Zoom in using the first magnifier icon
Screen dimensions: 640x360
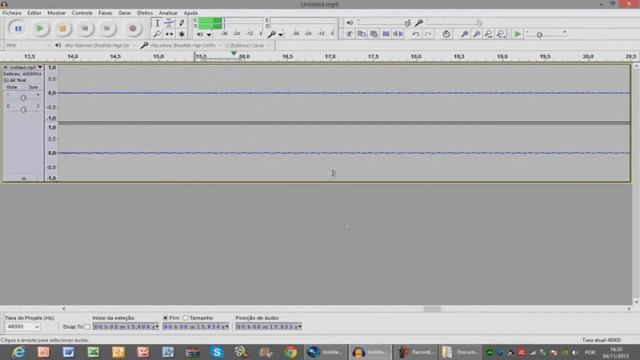(464, 34)
